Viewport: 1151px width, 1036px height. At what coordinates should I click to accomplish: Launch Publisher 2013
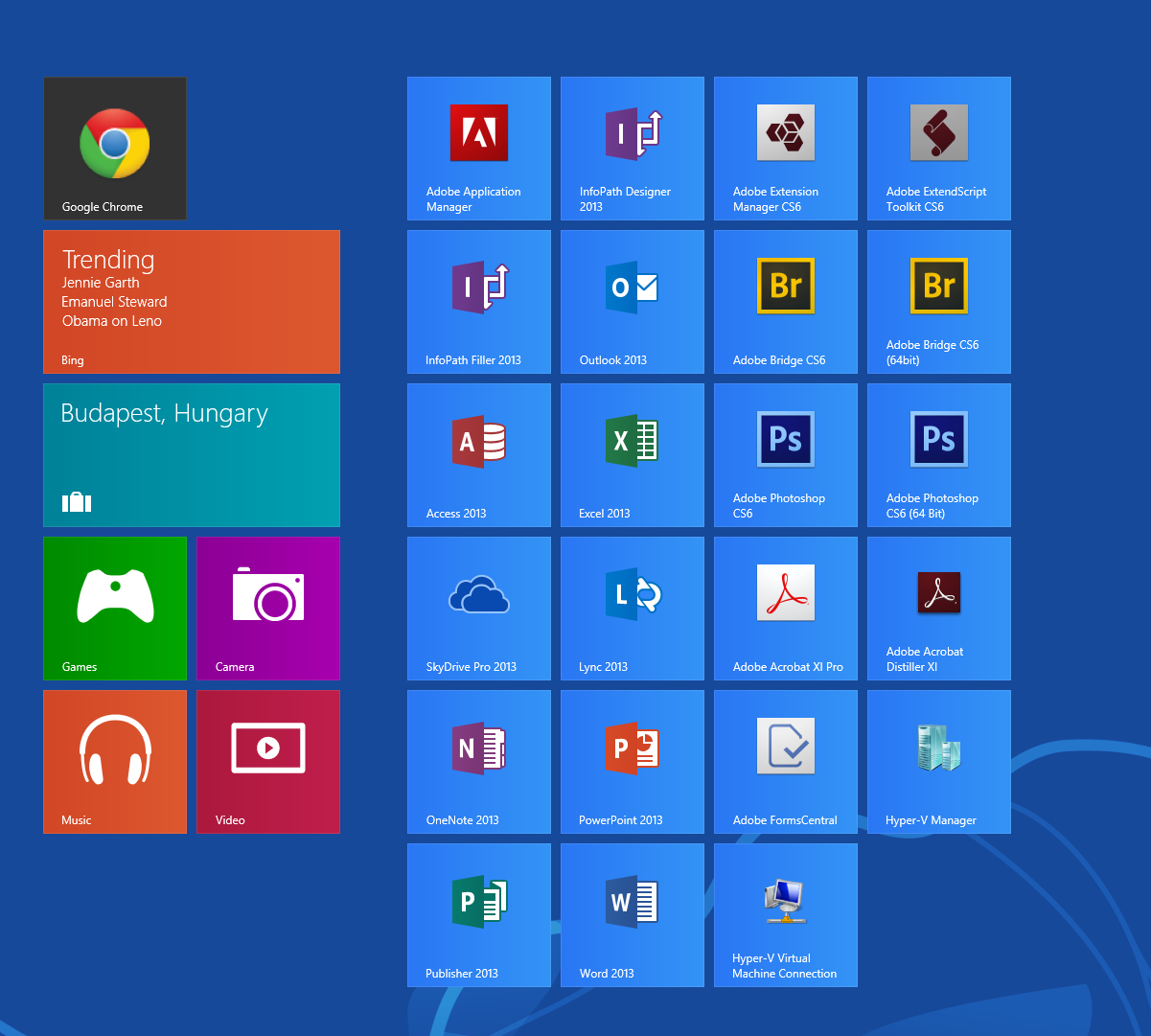479,914
